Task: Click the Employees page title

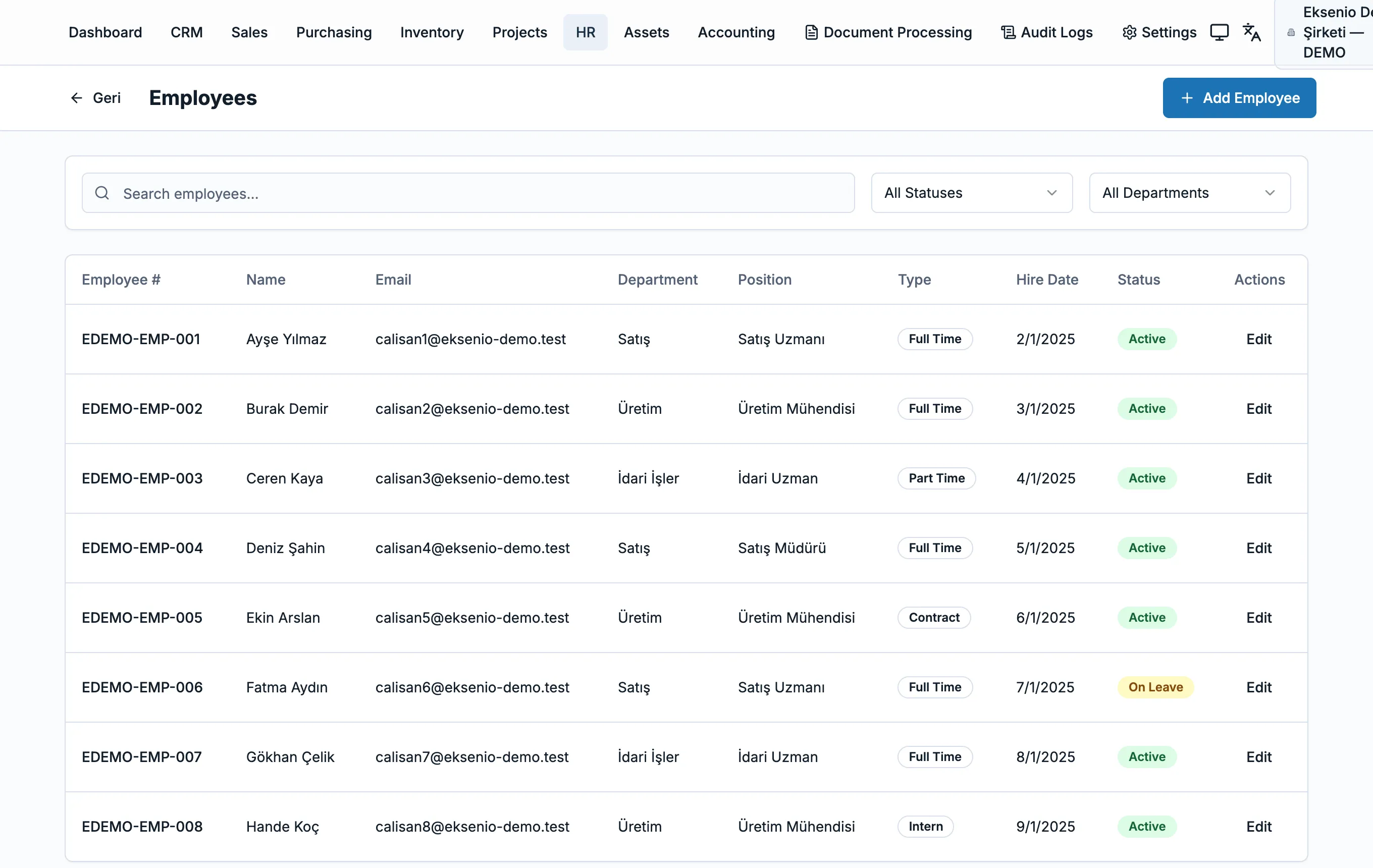Action: pyautogui.click(x=202, y=98)
